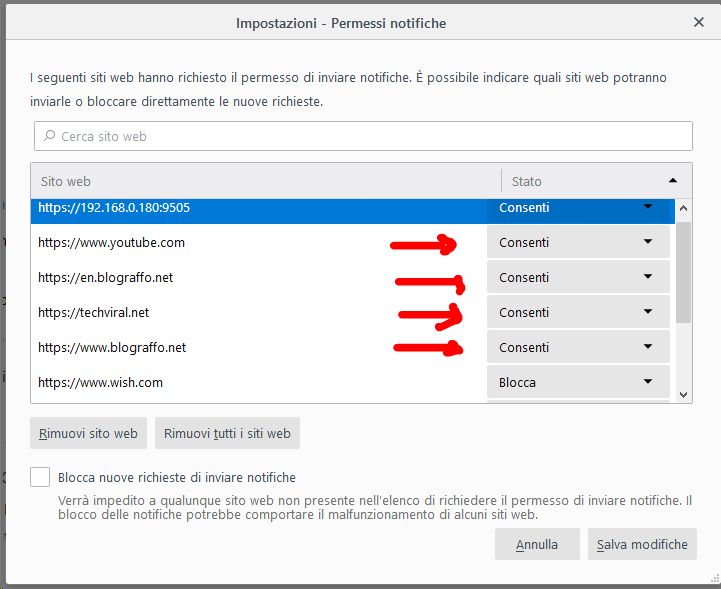The width and height of the screenshot is (721, 589).
Task: Open Blocca dropdown for wish.com
Action: click(x=578, y=382)
